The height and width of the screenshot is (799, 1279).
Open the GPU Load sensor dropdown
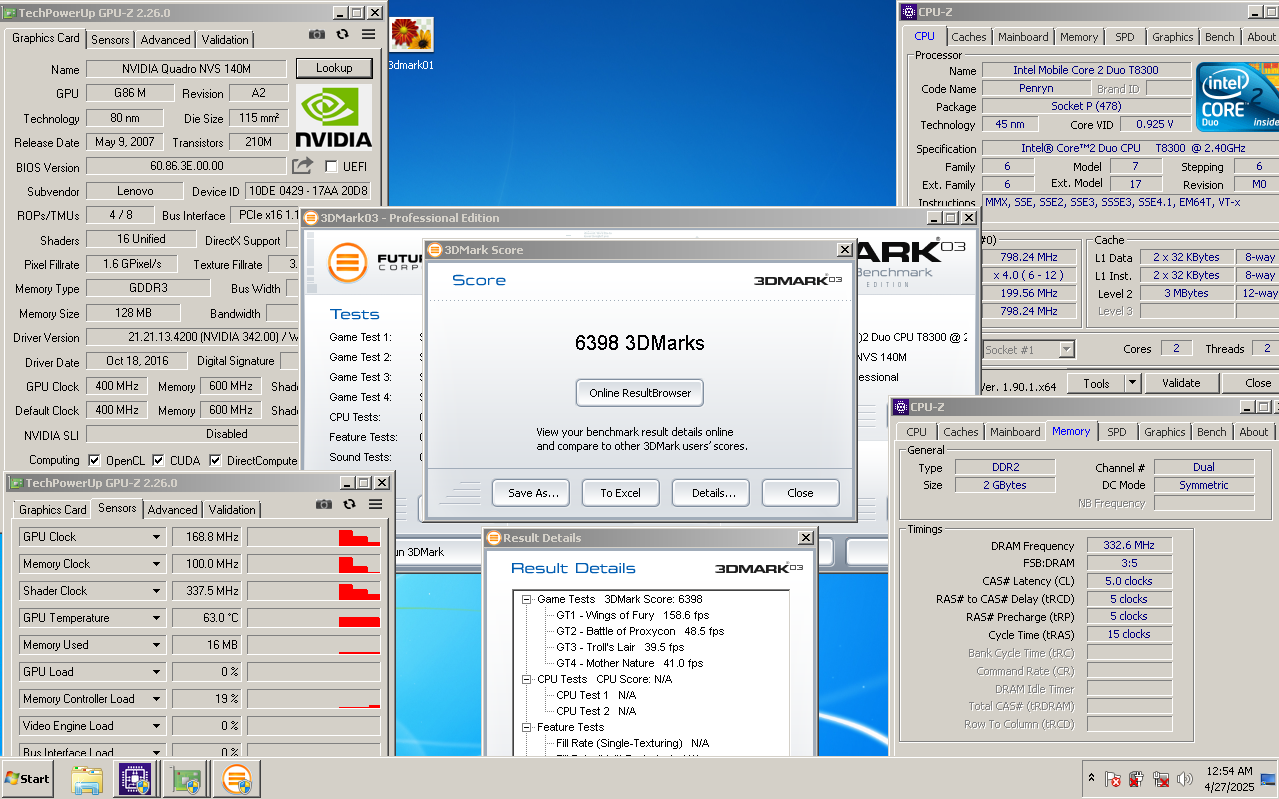(156, 672)
